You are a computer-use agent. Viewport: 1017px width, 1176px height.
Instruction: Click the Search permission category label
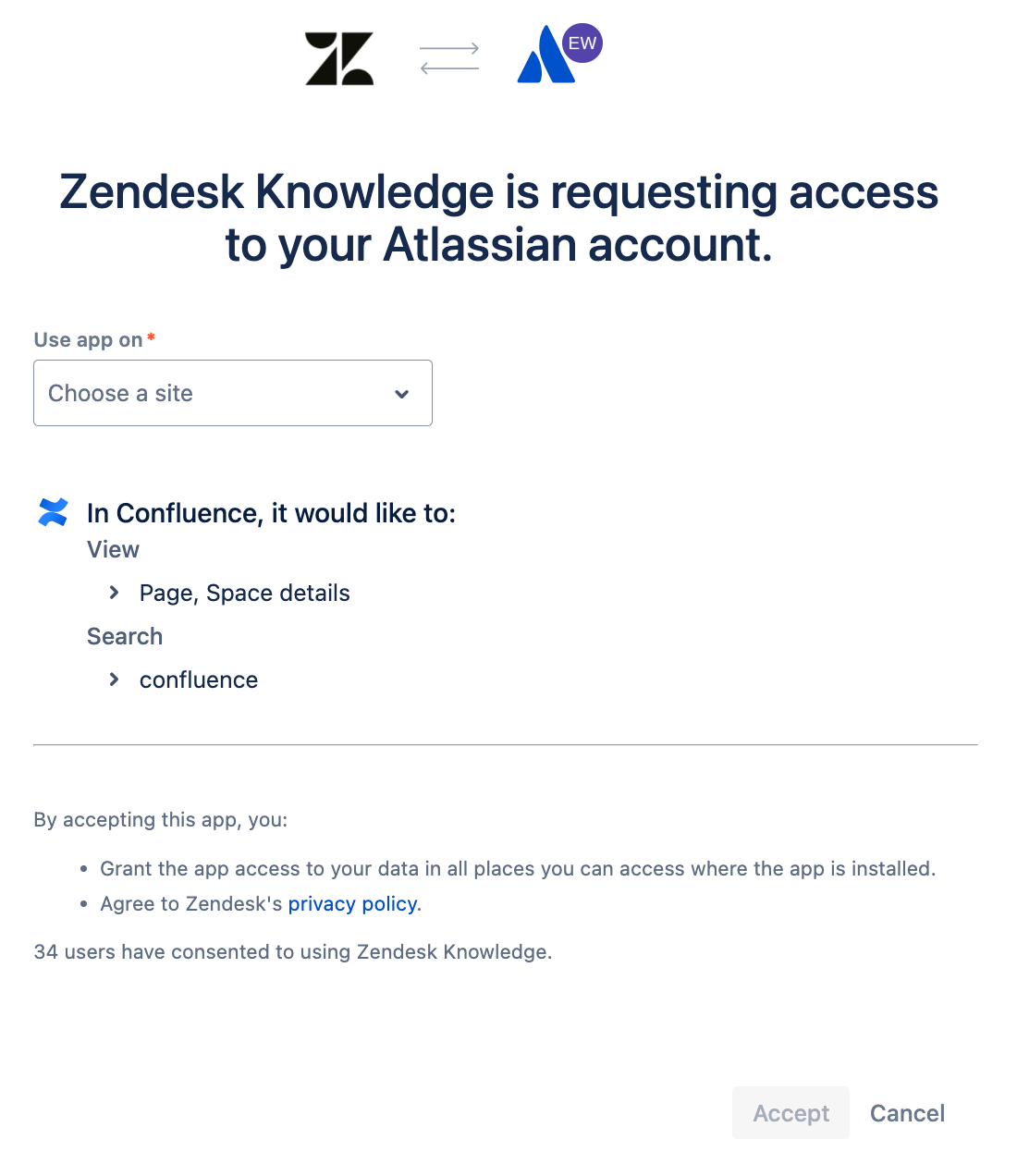(125, 636)
